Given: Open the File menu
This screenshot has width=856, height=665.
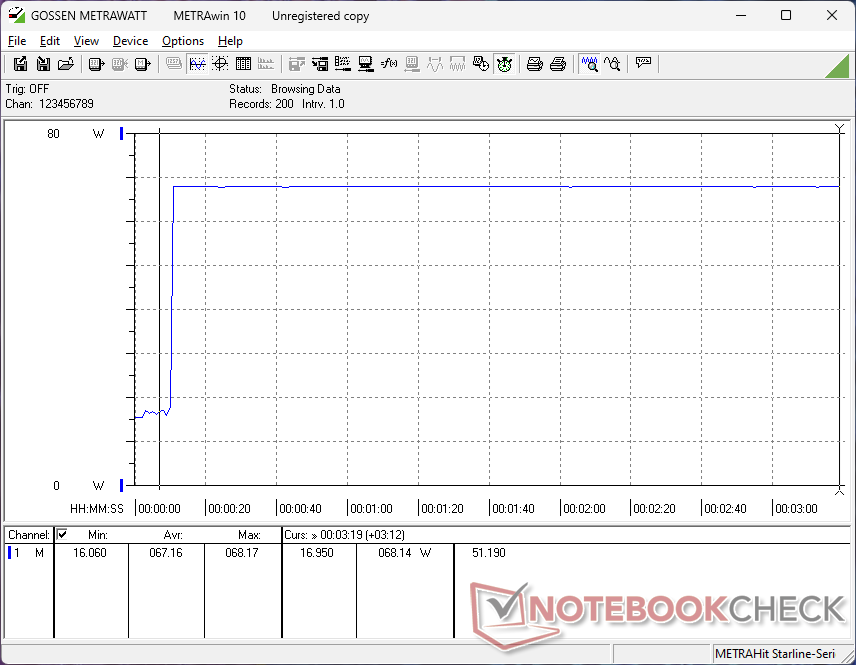Looking at the screenshot, I should click(17, 41).
